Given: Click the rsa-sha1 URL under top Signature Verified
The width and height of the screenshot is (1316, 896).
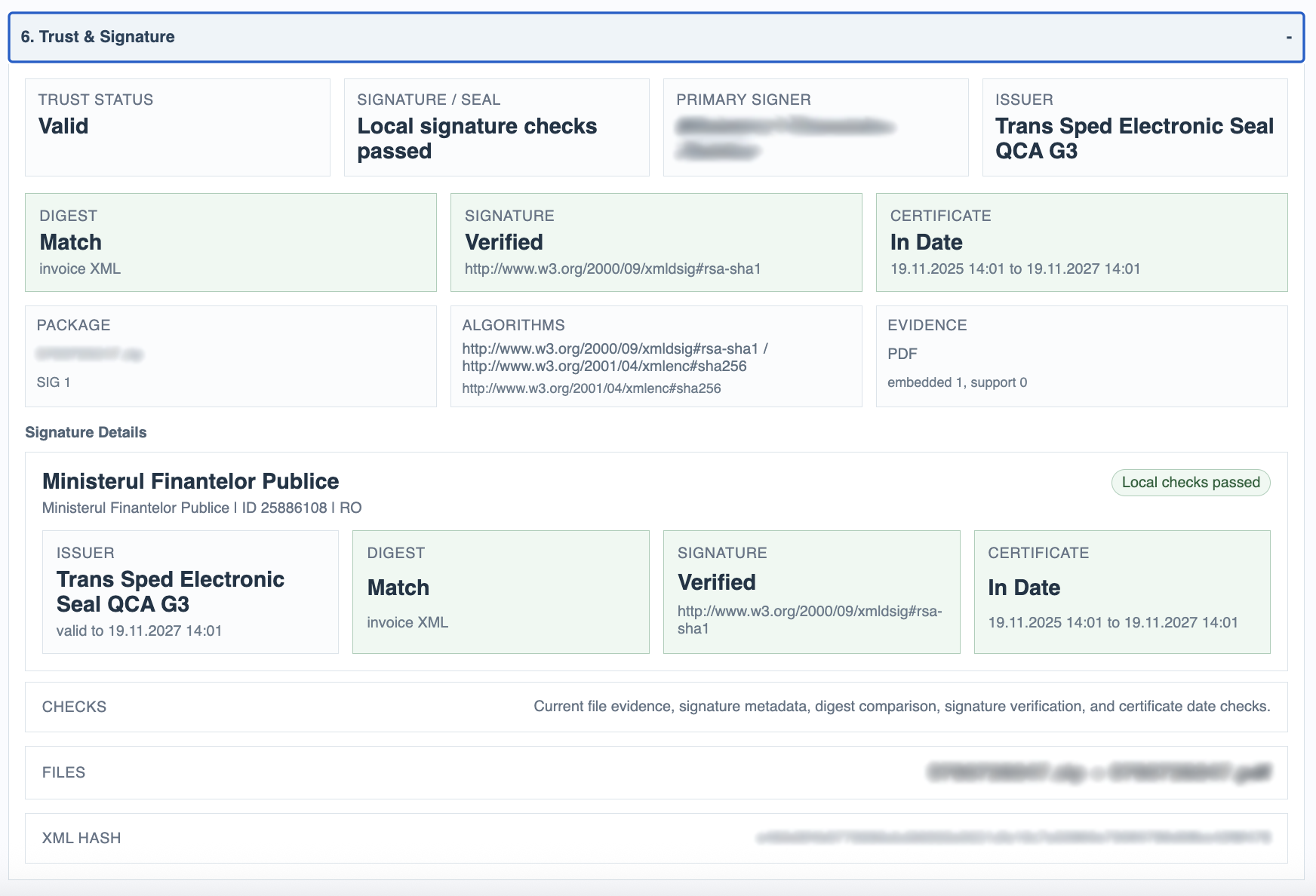Looking at the screenshot, I should click(613, 268).
